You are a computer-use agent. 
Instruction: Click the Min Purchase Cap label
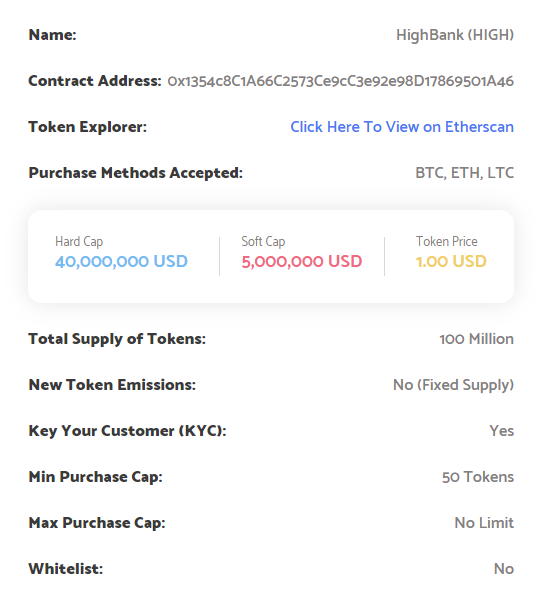95,477
